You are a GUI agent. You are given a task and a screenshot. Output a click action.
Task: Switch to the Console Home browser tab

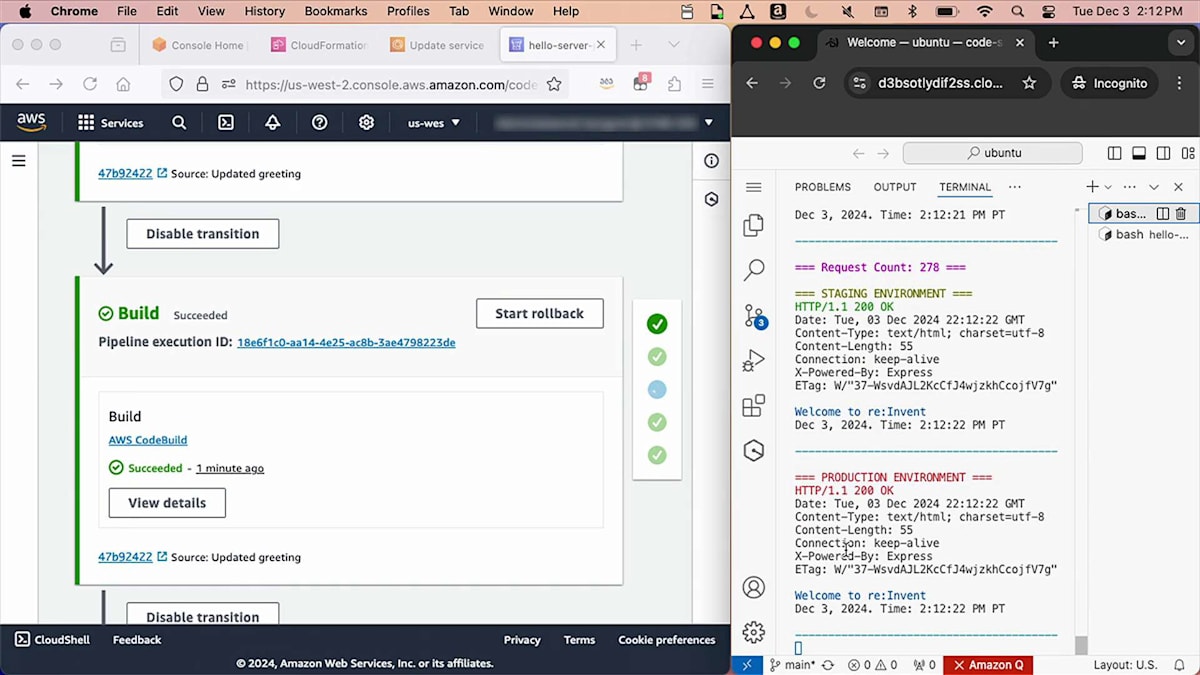click(198, 45)
